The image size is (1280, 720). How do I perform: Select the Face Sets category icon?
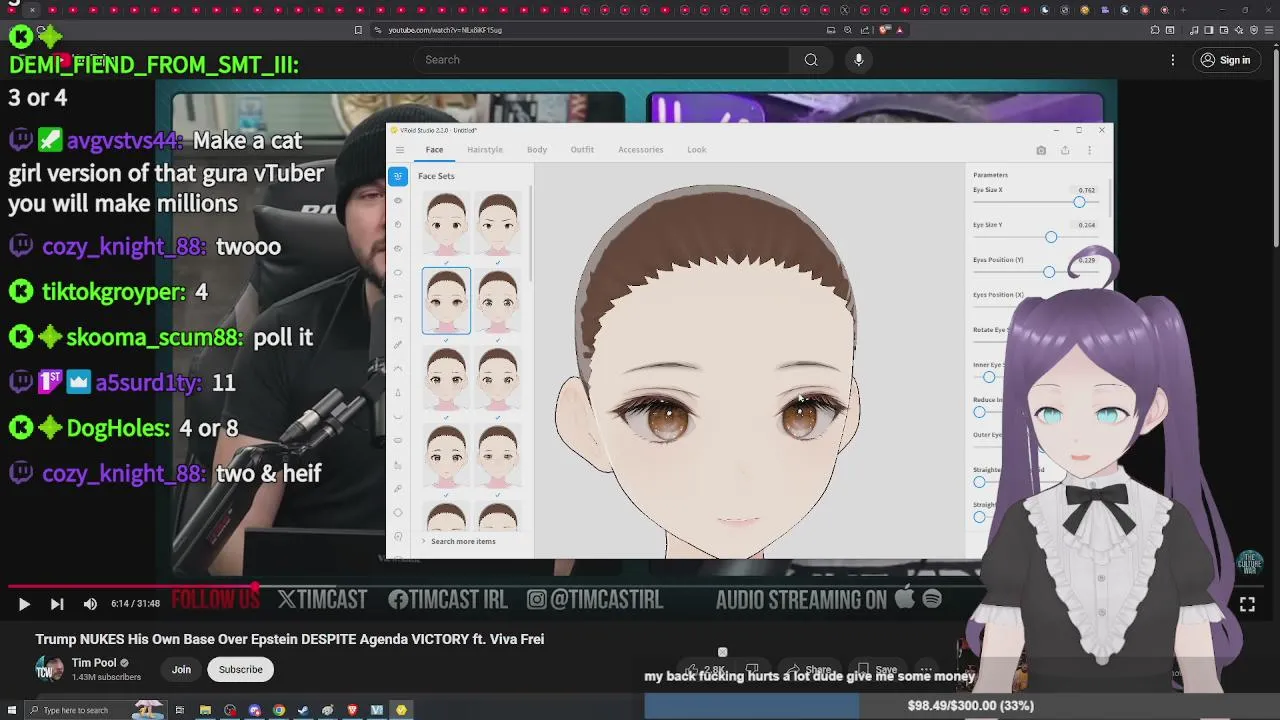click(x=398, y=176)
